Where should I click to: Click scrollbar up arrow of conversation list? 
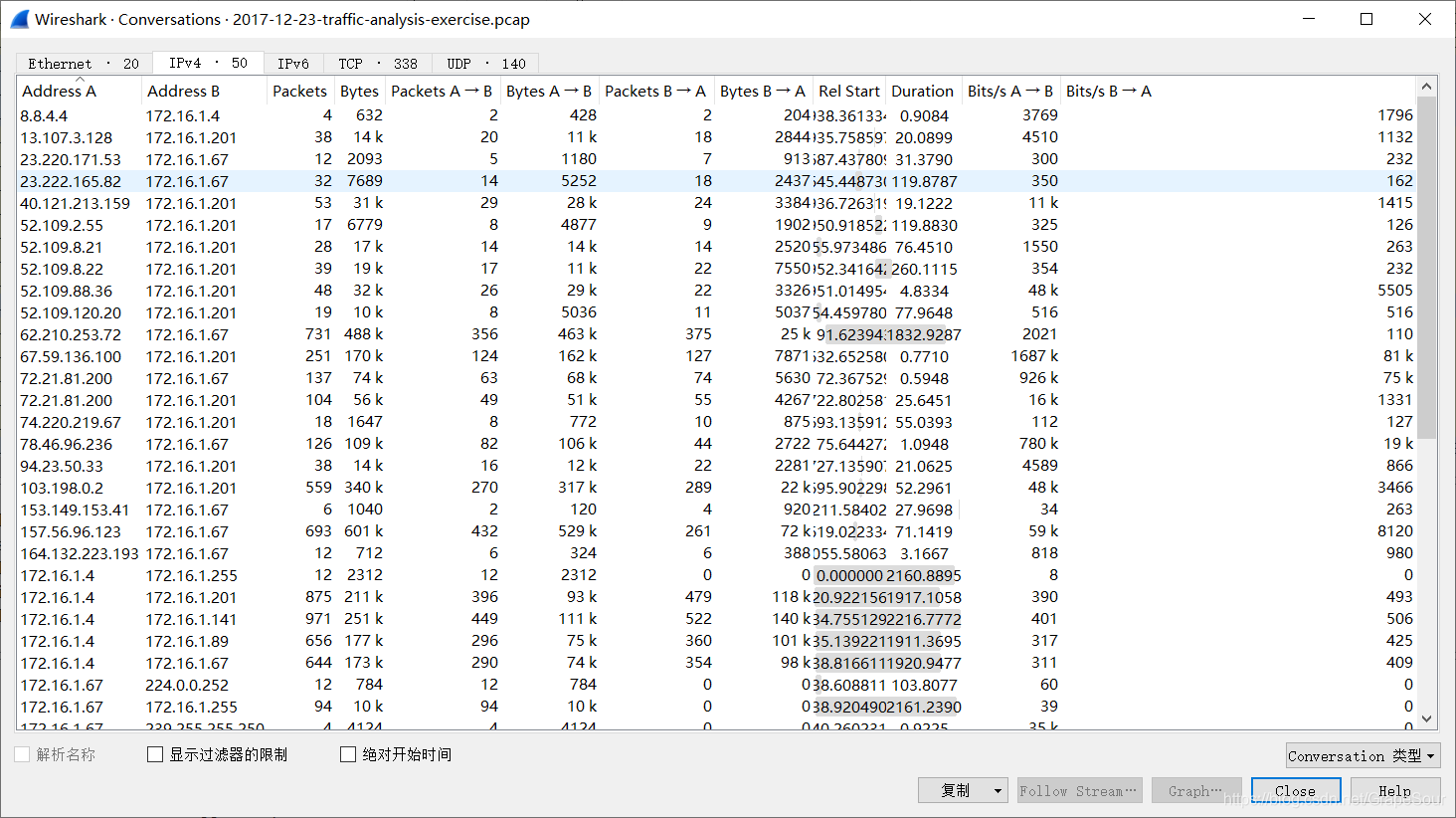(x=1427, y=88)
